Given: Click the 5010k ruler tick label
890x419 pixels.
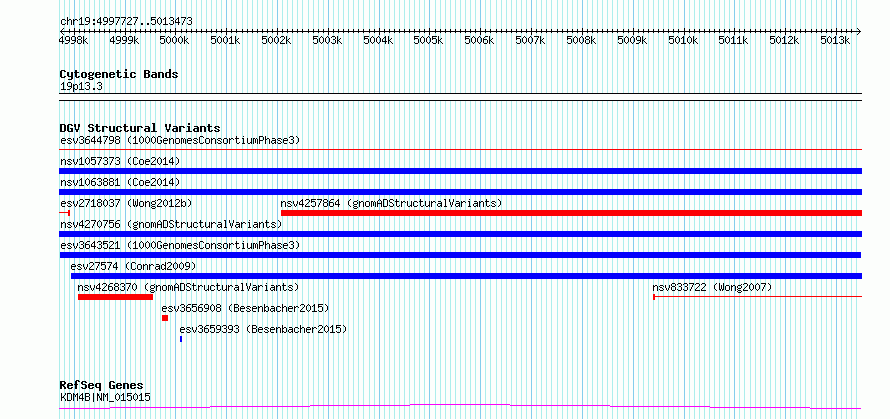Looking at the screenshot, I should [x=683, y=41].
